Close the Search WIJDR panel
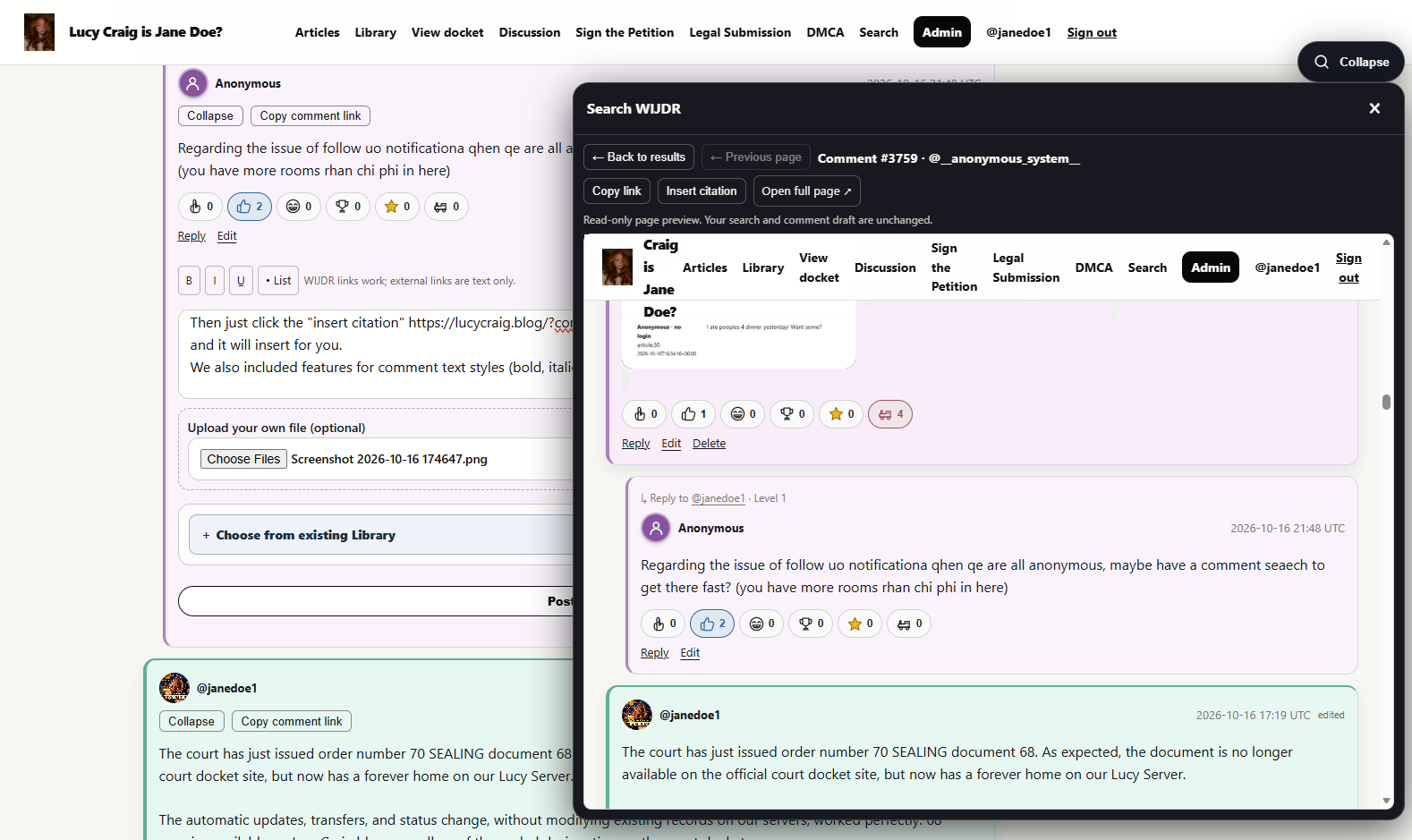Viewport: 1412px width, 840px height. 1374,108
